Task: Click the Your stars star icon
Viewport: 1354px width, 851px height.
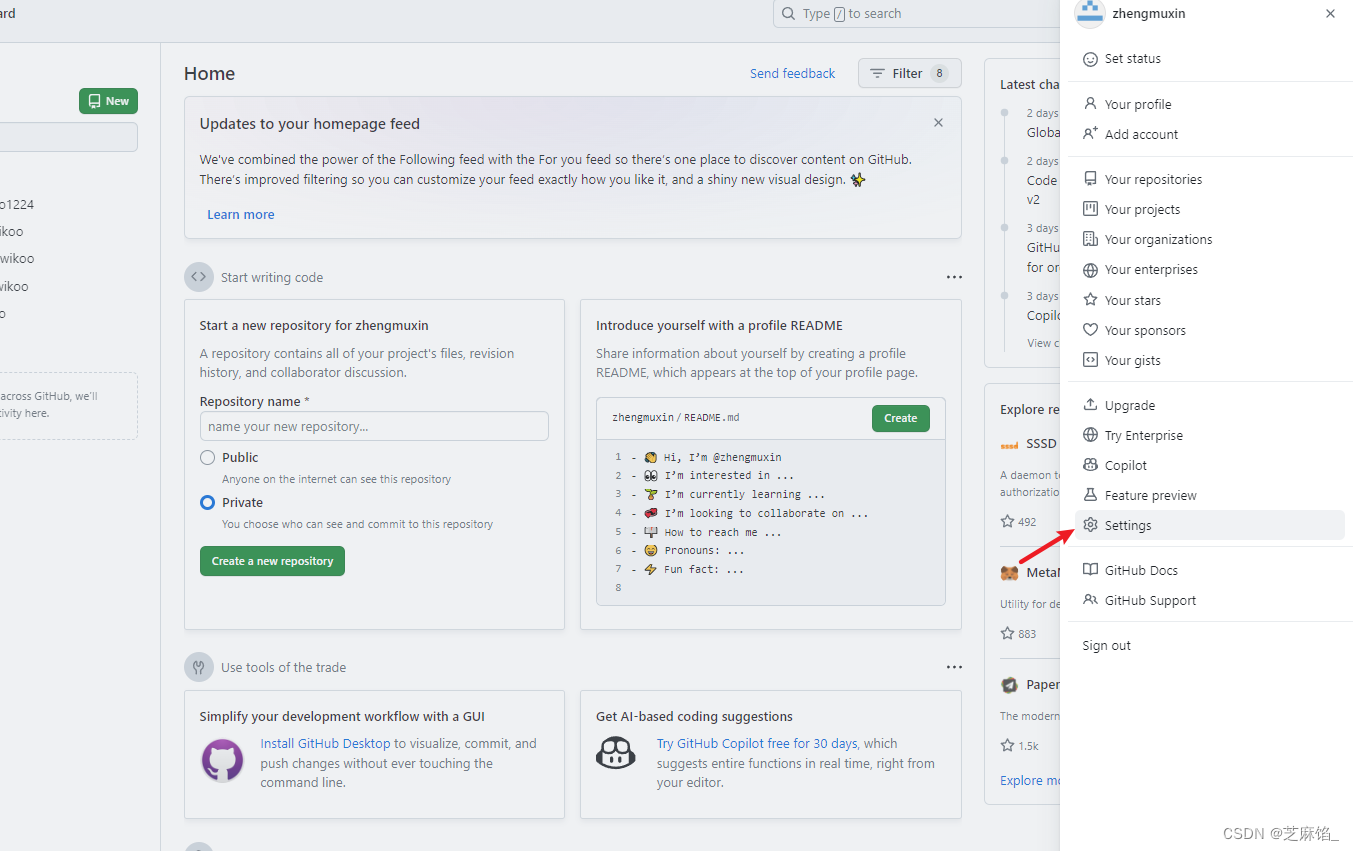Action: pos(1090,299)
